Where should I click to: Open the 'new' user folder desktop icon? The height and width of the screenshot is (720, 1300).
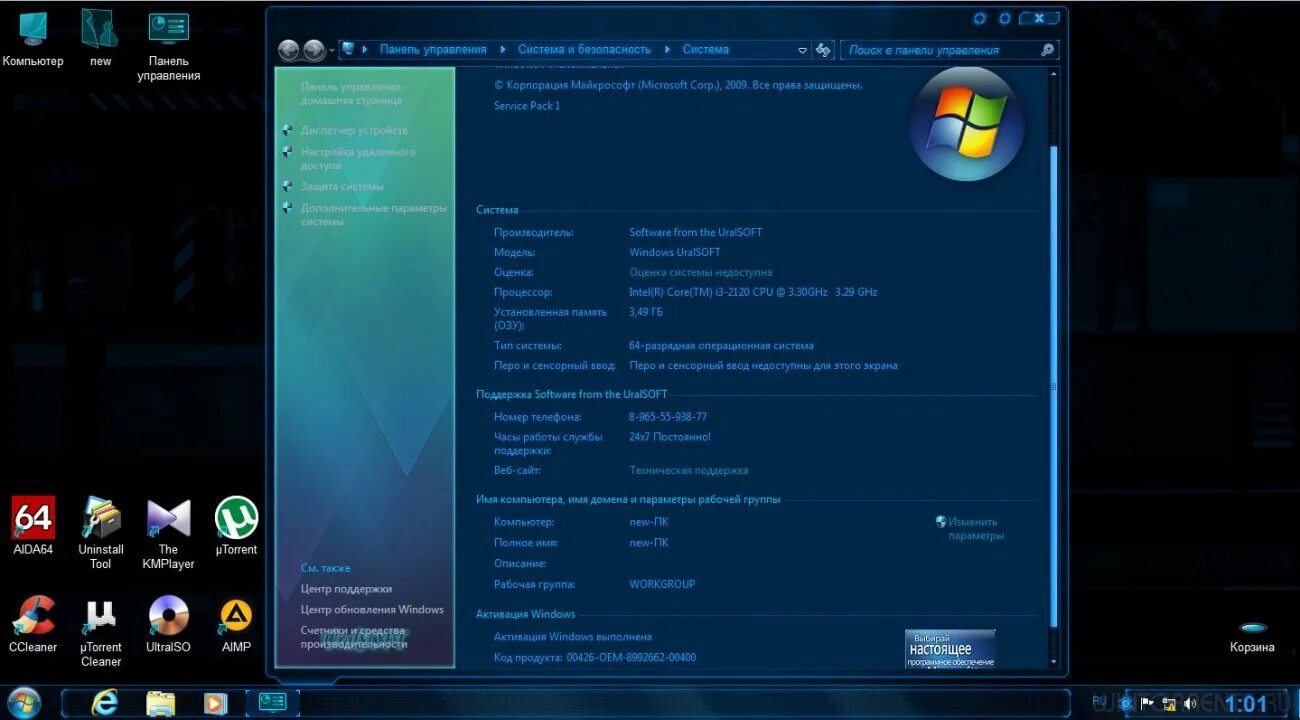click(x=100, y=38)
